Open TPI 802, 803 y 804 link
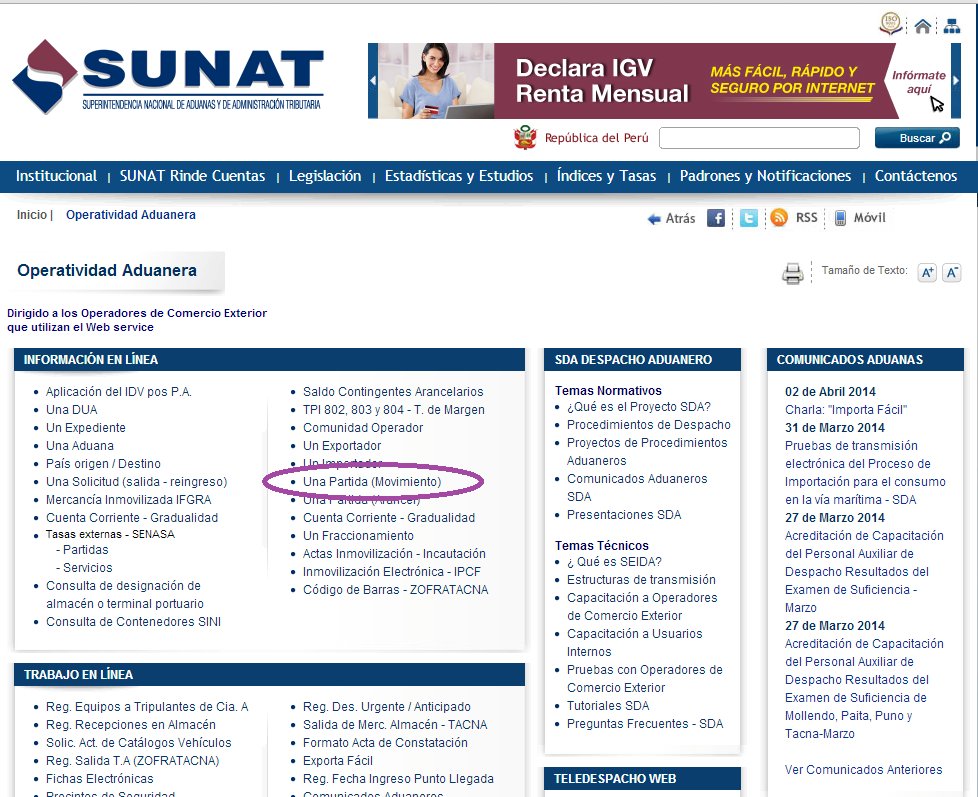978x797 pixels. (x=394, y=410)
